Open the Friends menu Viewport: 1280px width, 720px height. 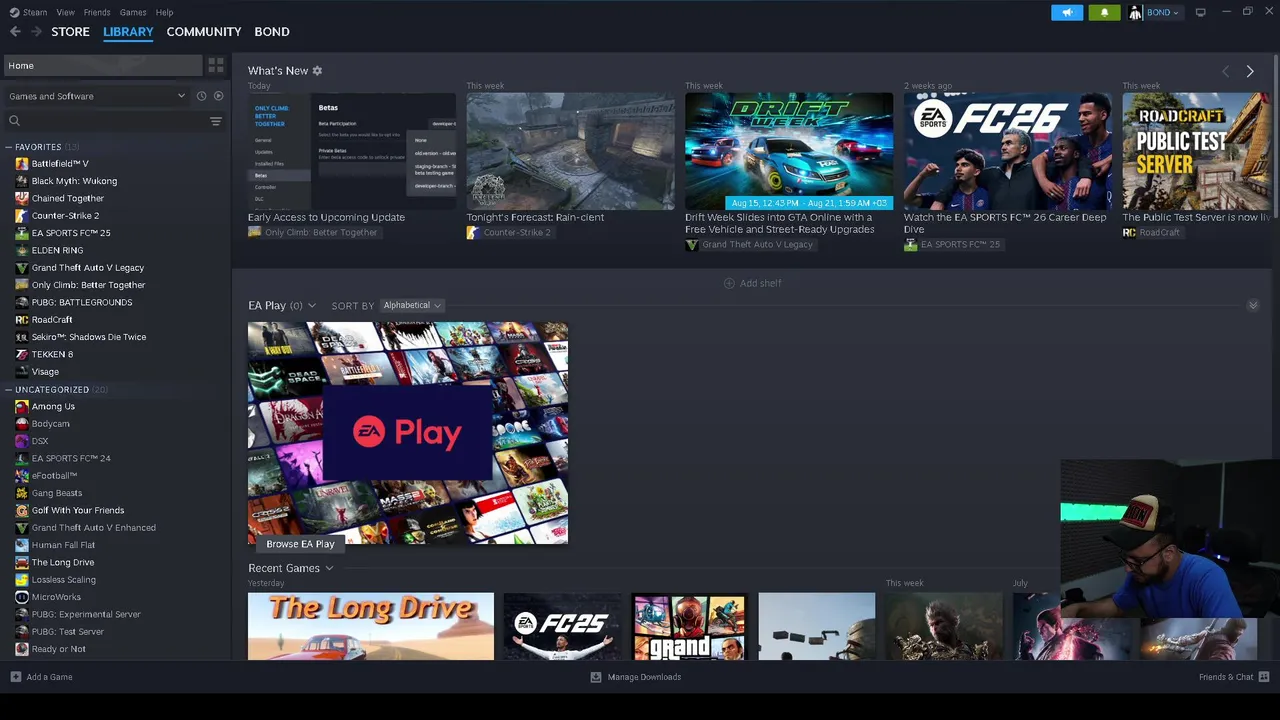coord(97,12)
